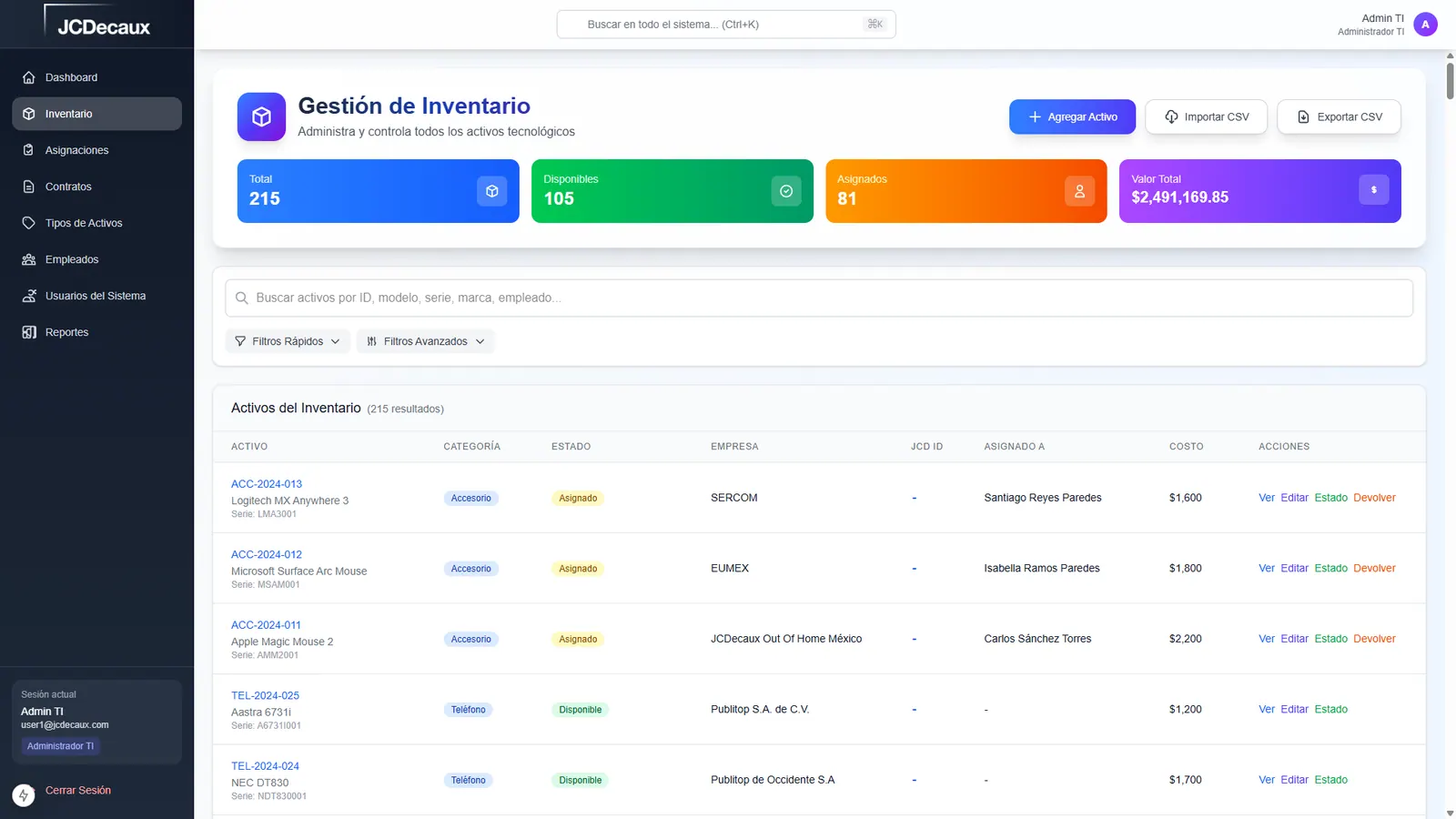Click the Reportes icon in sidebar
The image size is (1456, 819).
tap(28, 332)
